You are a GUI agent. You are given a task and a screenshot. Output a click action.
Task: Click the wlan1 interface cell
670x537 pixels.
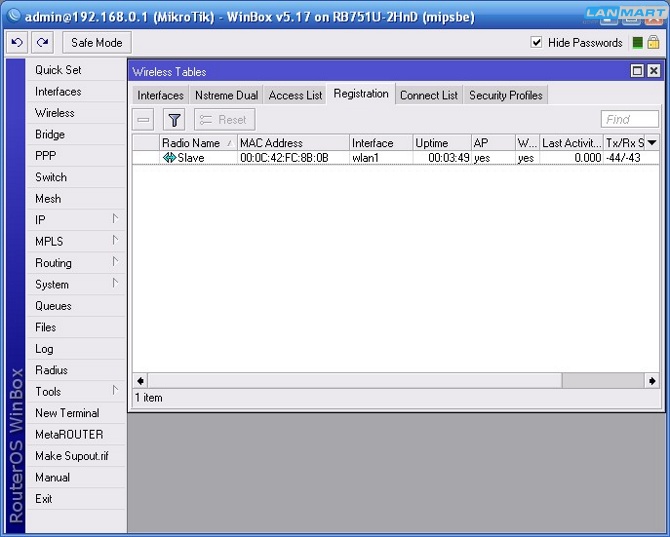tap(365, 158)
